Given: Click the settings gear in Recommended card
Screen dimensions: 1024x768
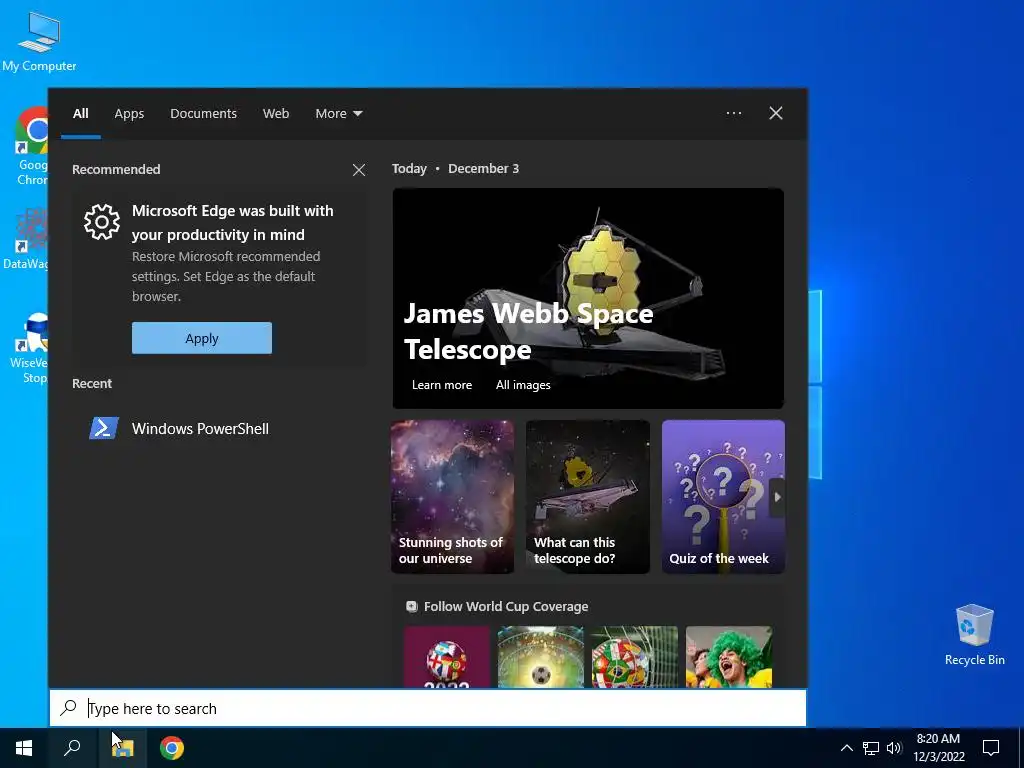Looking at the screenshot, I should point(102,222).
